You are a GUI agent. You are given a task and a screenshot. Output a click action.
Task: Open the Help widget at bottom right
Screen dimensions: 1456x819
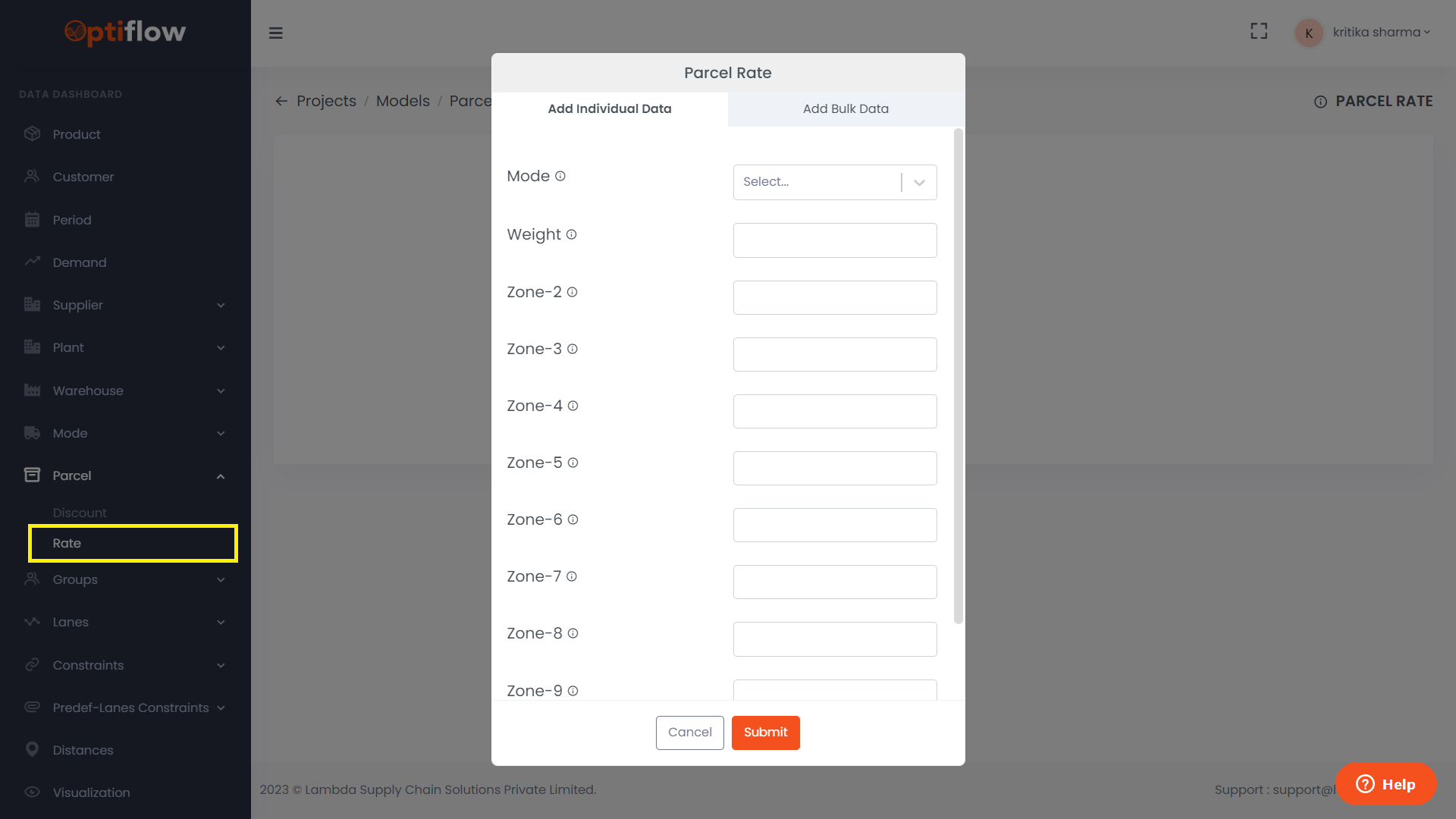pos(1385,784)
